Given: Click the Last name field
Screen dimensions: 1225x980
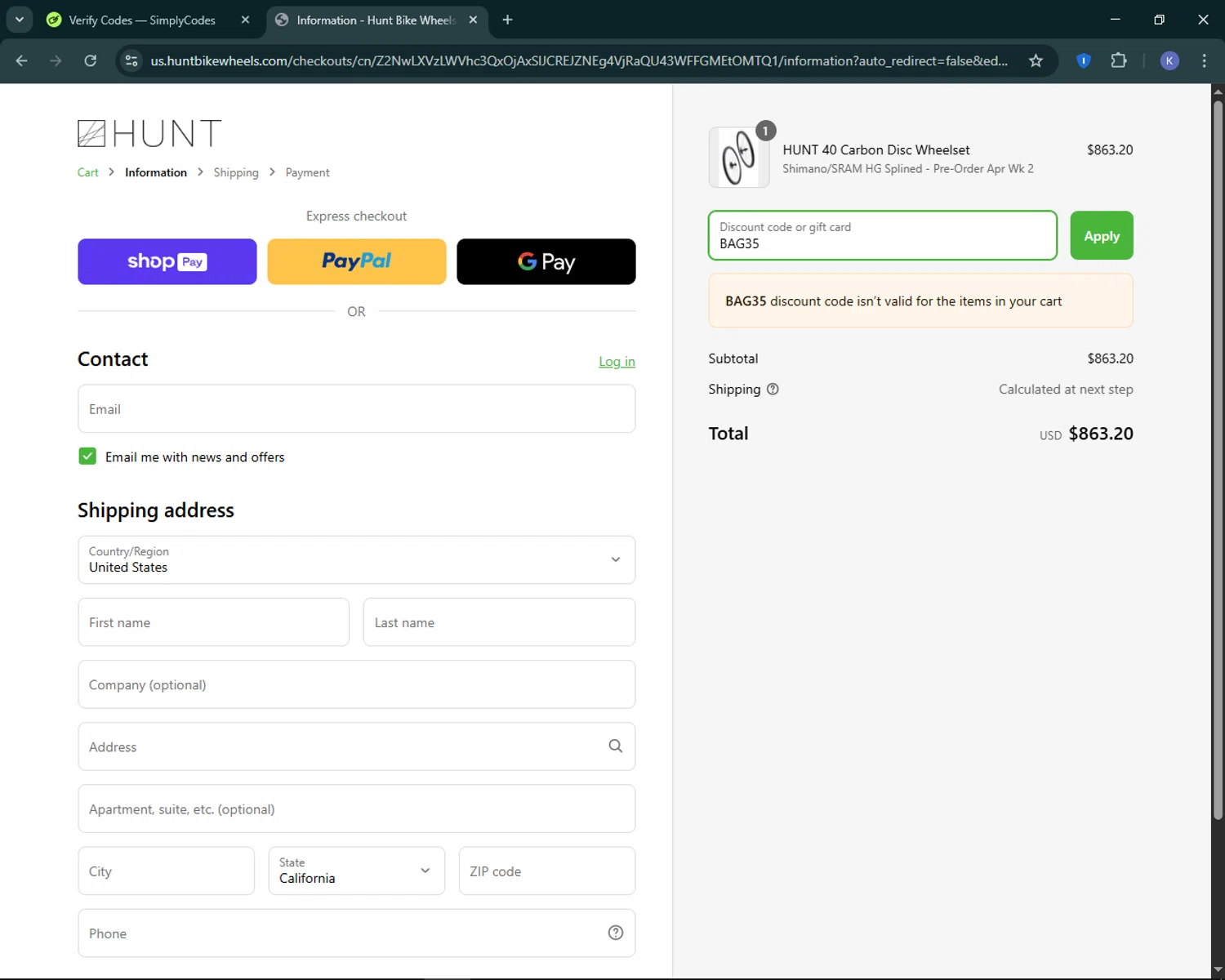Looking at the screenshot, I should tap(499, 622).
